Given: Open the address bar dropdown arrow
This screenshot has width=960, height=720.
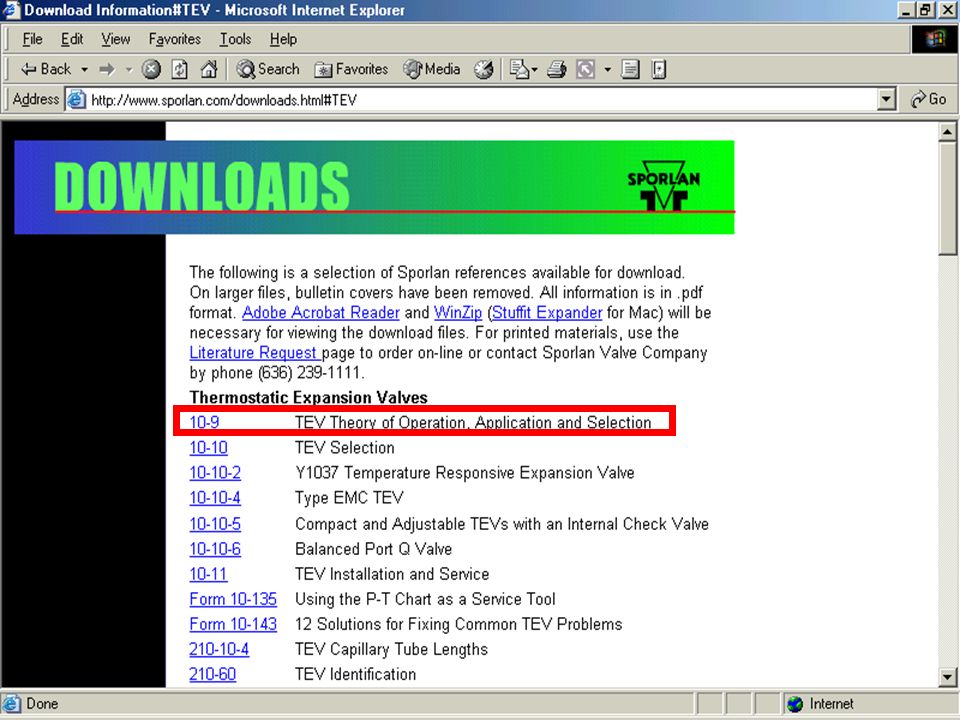Looking at the screenshot, I should click(x=886, y=99).
